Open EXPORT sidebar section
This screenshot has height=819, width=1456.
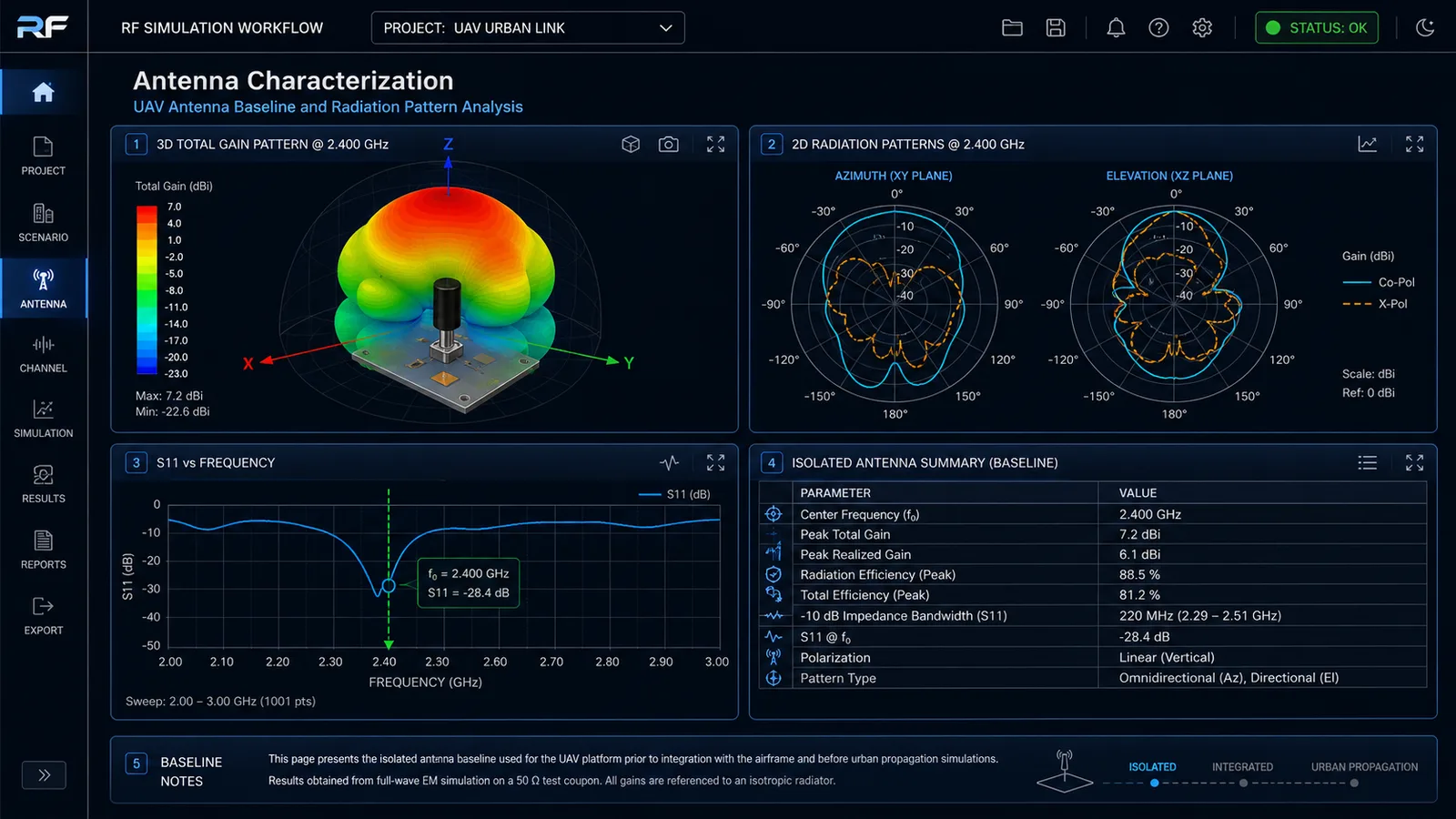[x=43, y=616]
